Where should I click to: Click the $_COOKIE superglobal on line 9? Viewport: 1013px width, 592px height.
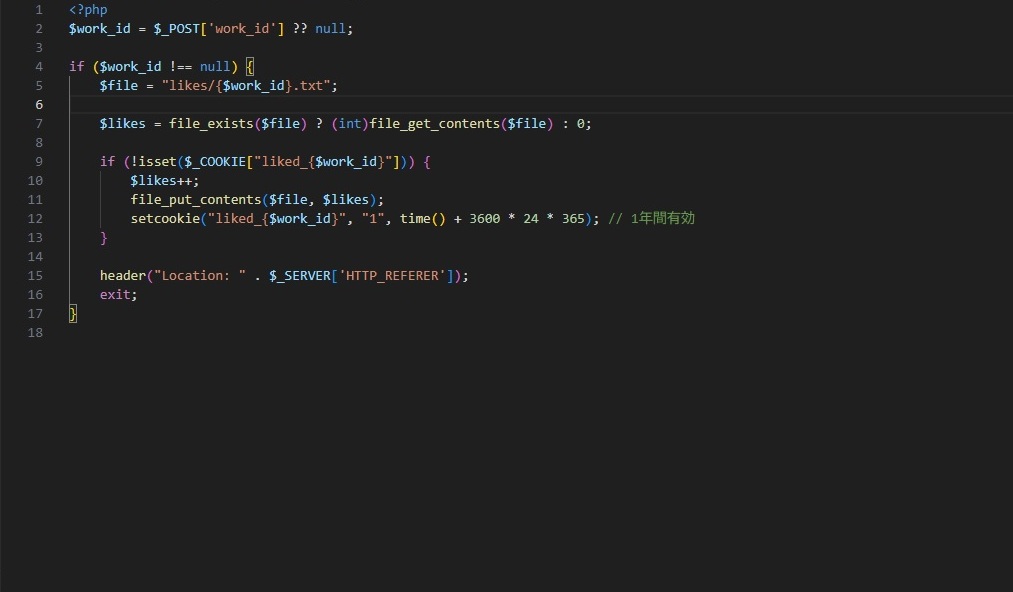tap(214, 161)
